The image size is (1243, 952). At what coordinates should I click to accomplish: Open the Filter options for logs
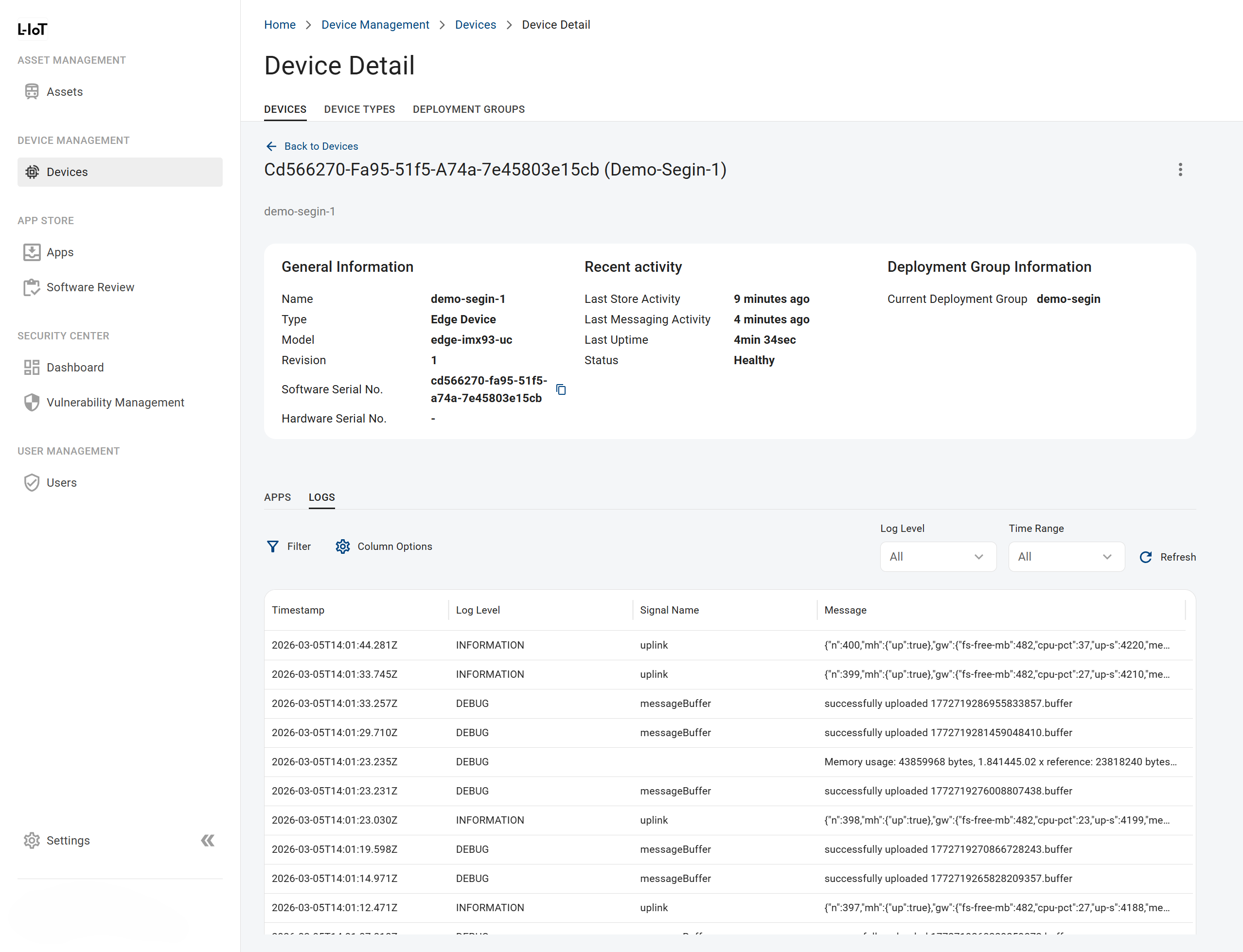pos(289,547)
